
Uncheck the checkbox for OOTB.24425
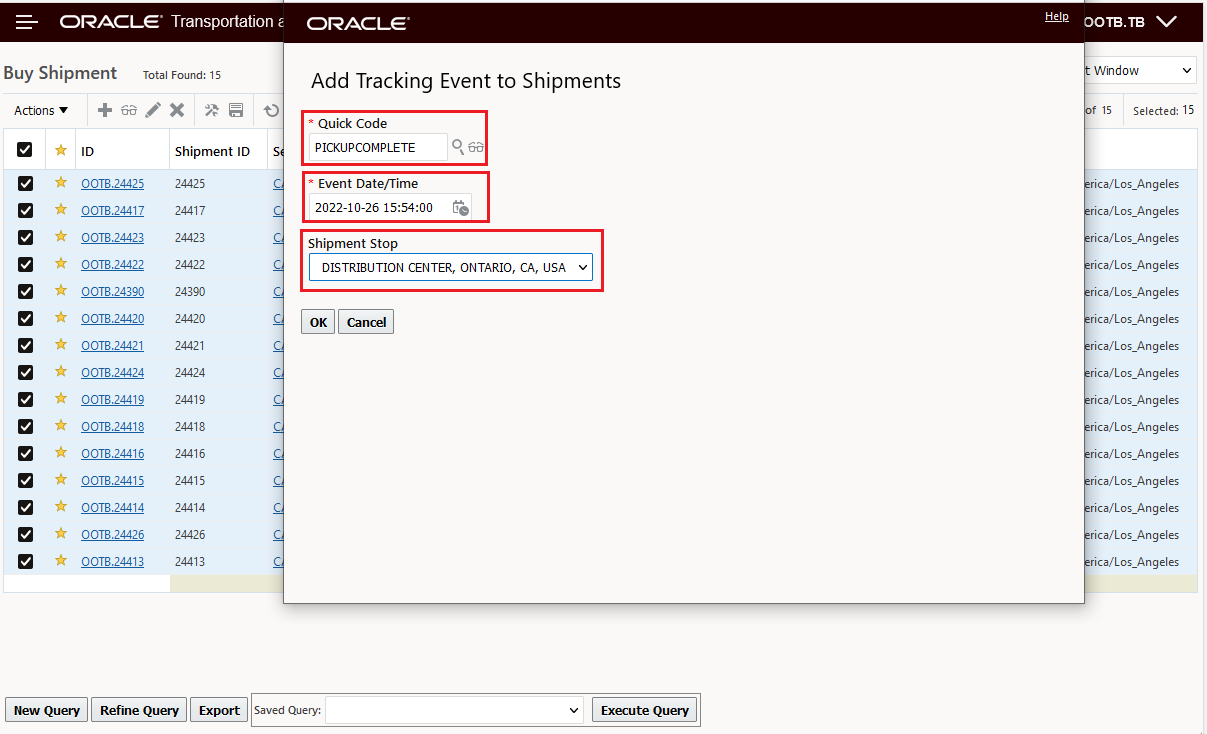pyautogui.click(x=25, y=183)
